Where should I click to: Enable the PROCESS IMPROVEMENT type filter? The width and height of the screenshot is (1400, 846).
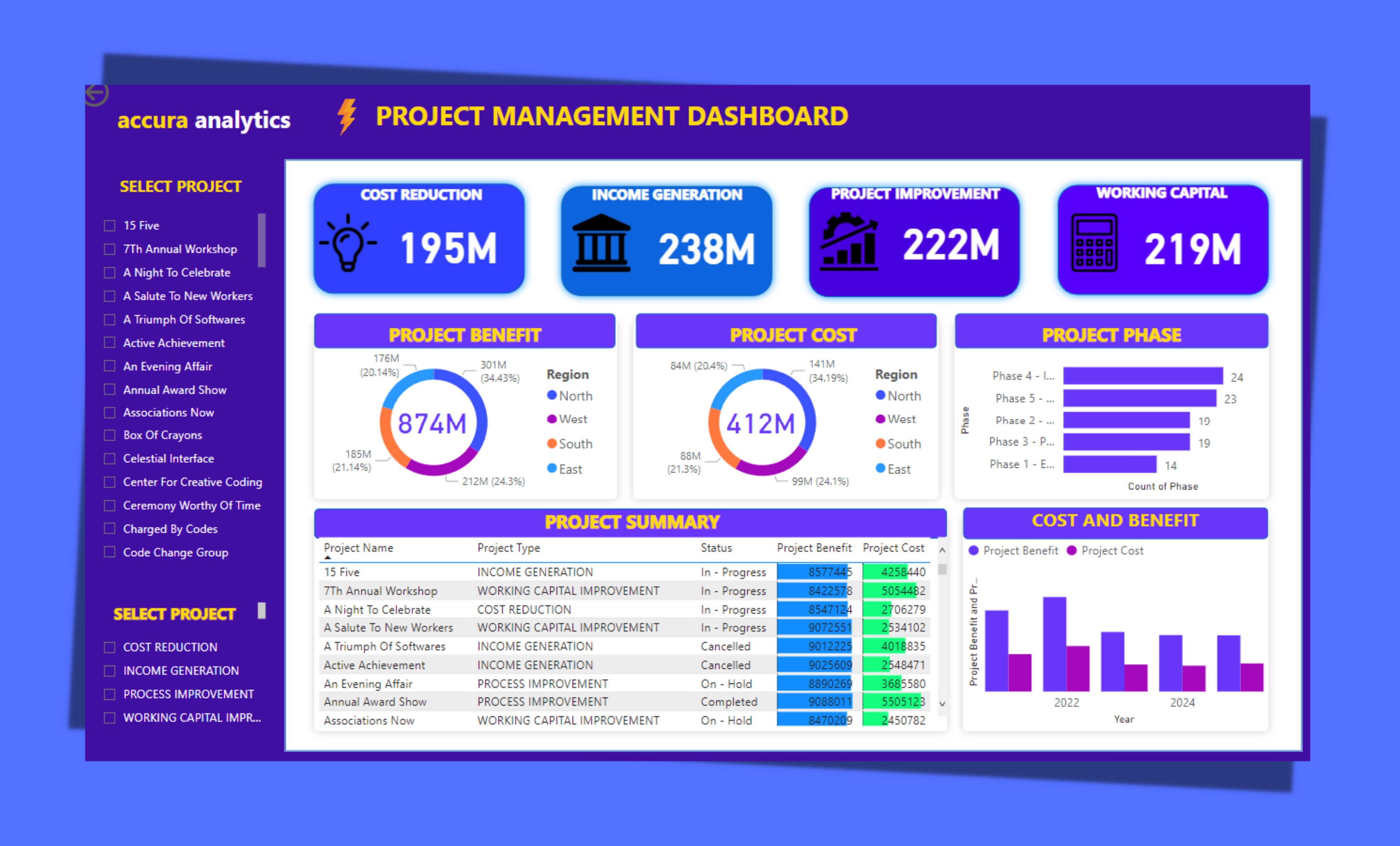tap(110, 694)
